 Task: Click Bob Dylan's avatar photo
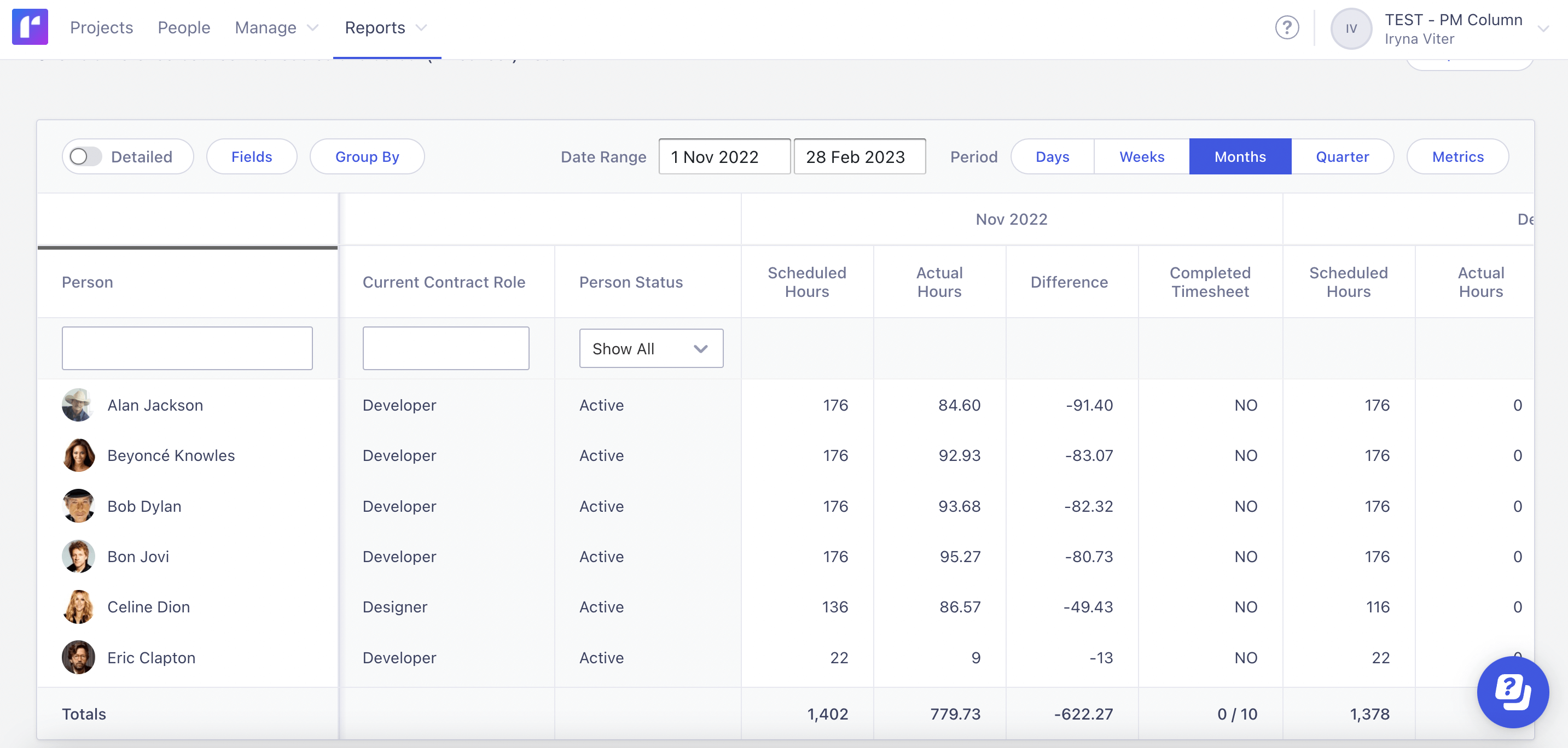tap(78, 506)
